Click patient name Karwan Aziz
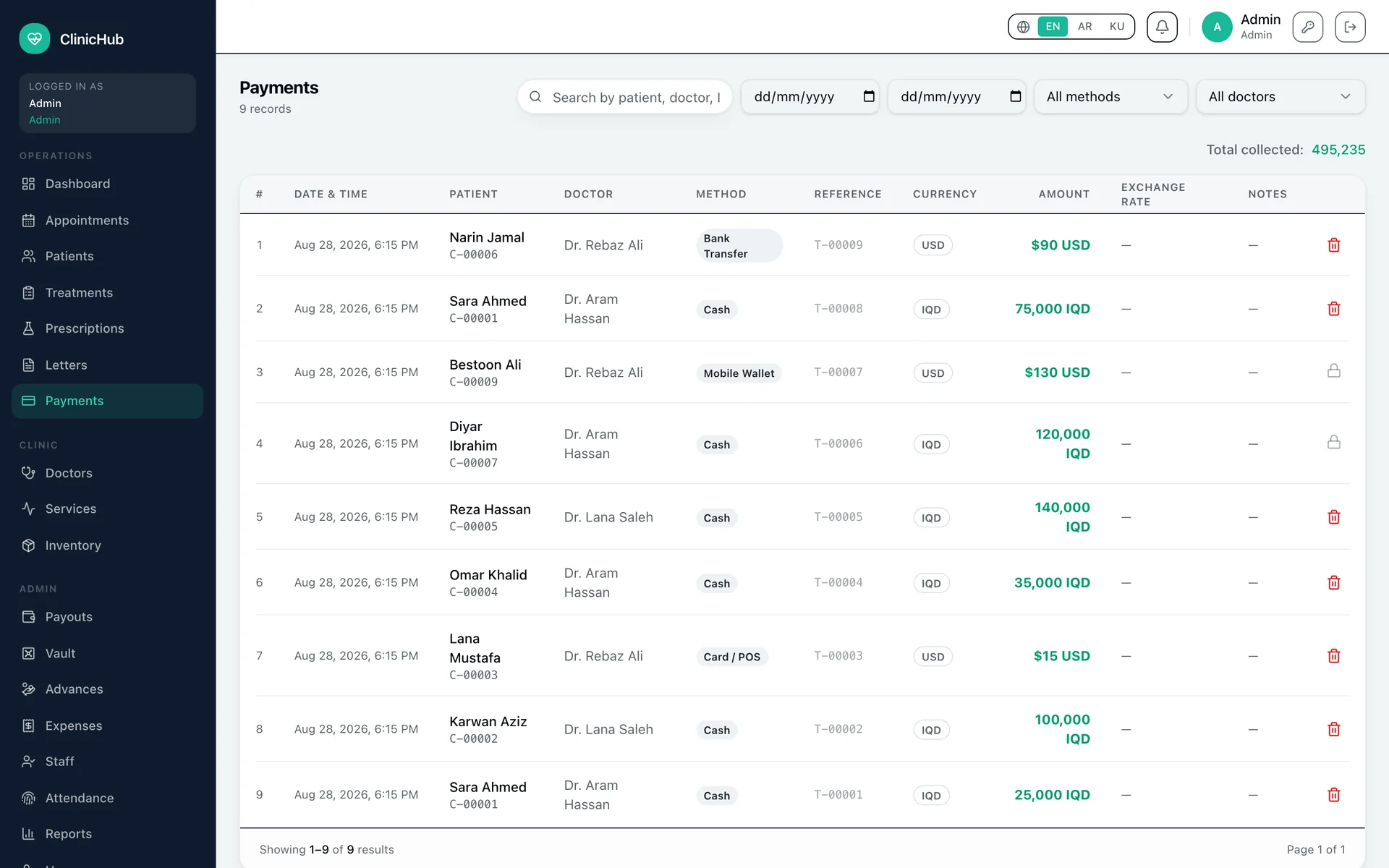This screenshot has height=868, width=1389. click(x=488, y=721)
